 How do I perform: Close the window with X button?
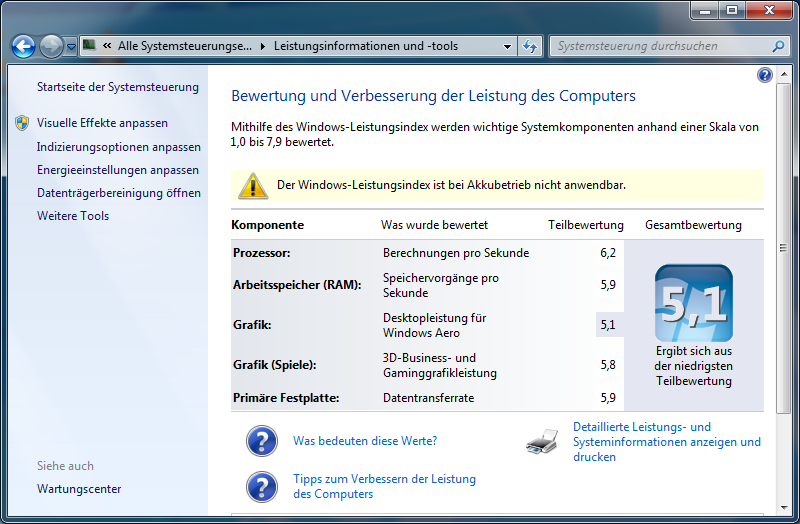[x=769, y=10]
